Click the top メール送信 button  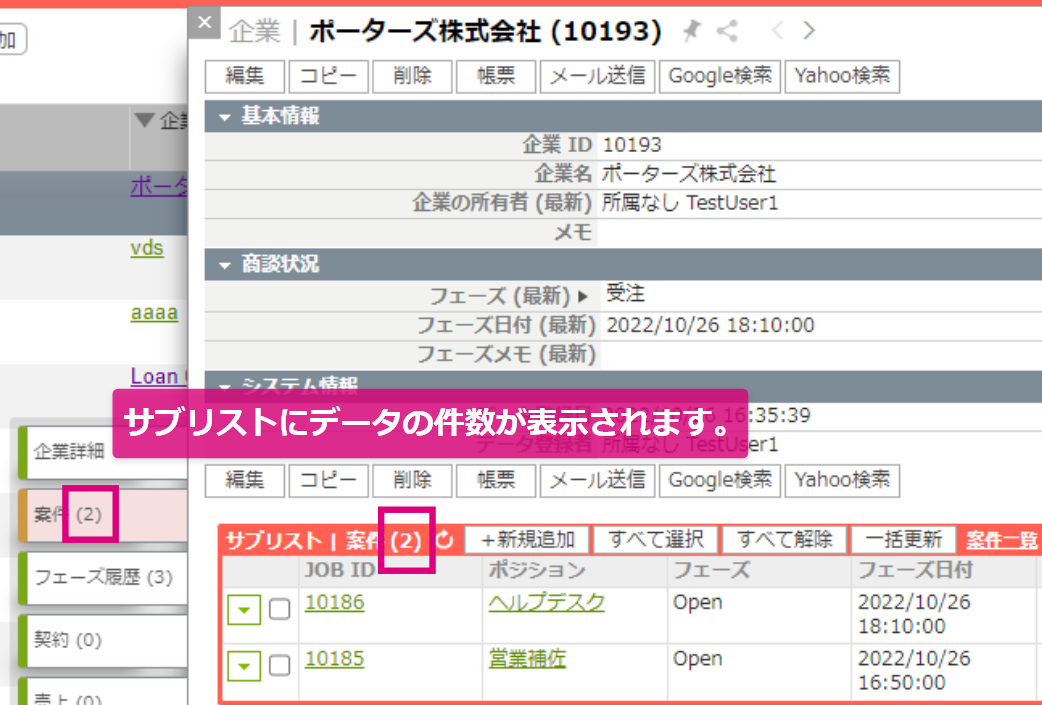[597, 76]
